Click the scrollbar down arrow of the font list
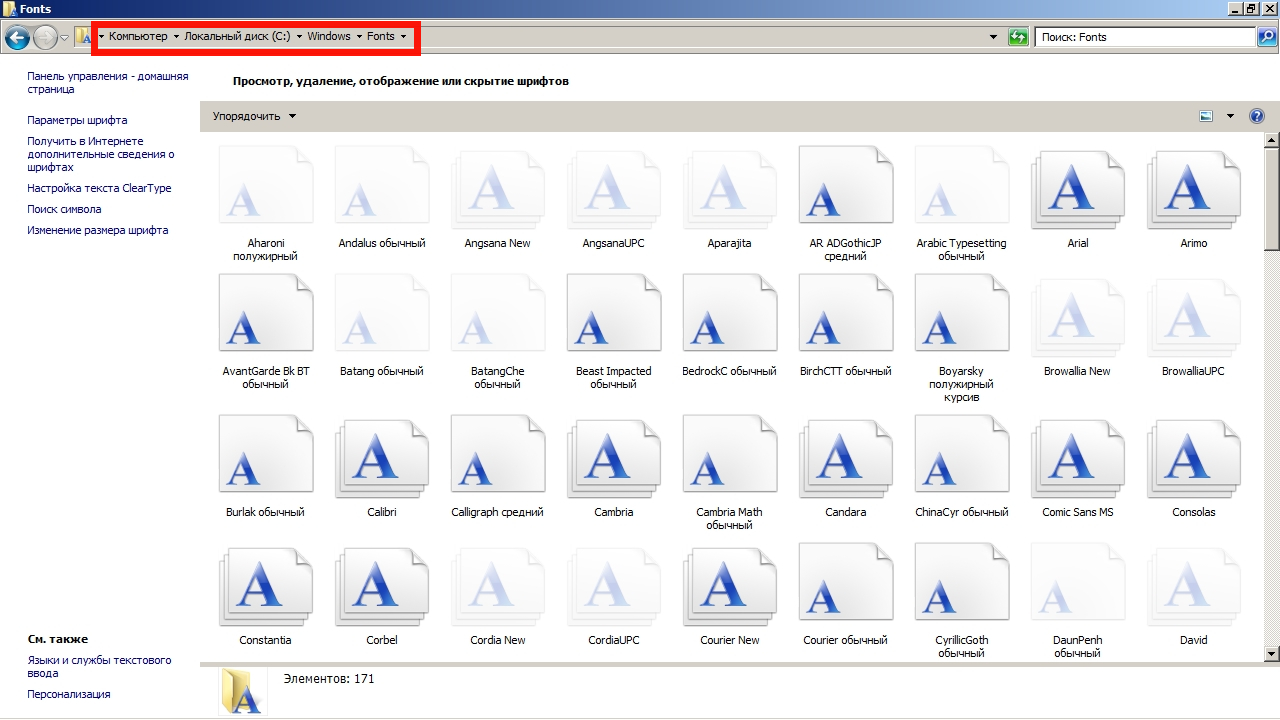Viewport: 1280px width, 720px height. [1272, 654]
